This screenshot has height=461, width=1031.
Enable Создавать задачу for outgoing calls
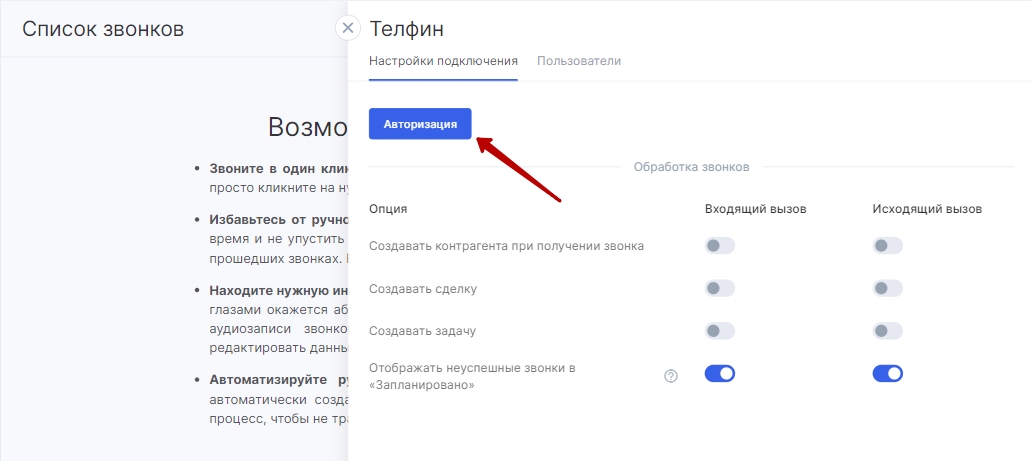tap(888, 330)
